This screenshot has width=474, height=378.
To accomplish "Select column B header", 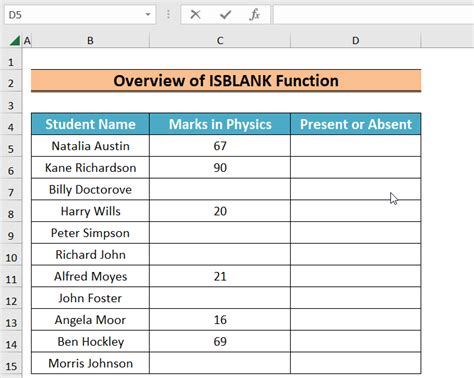I will pos(90,41).
